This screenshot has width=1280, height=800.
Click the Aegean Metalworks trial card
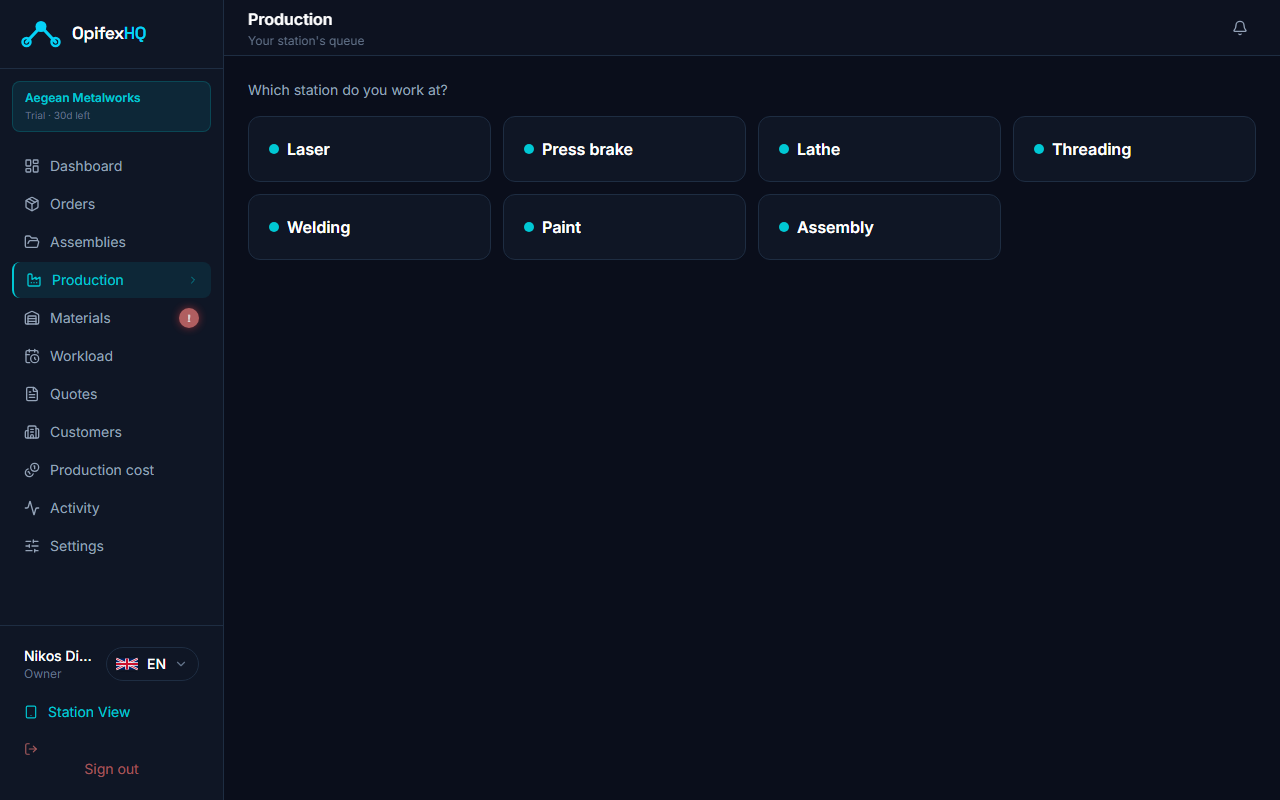point(111,106)
